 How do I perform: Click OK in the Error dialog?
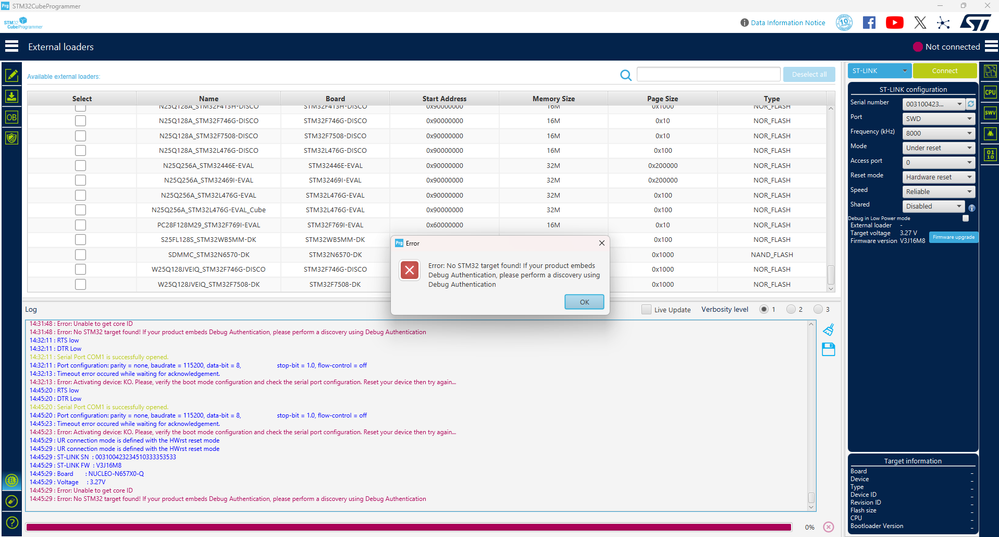tap(584, 302)
